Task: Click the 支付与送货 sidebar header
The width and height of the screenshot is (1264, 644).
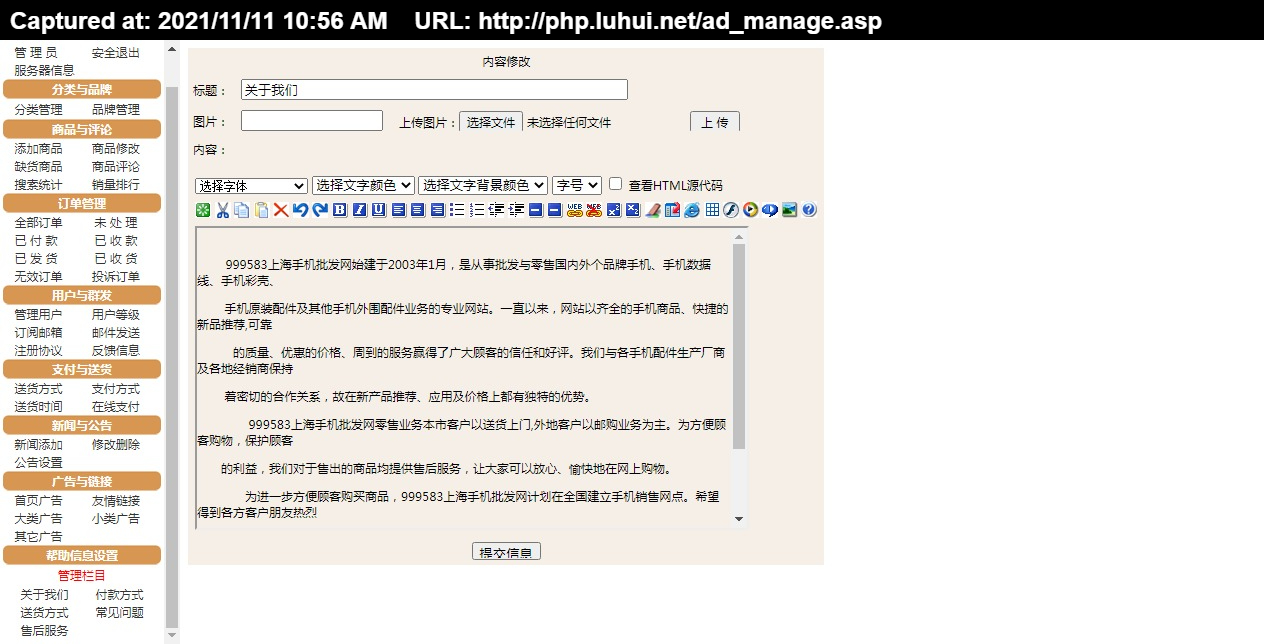Action: click(82, 369)
